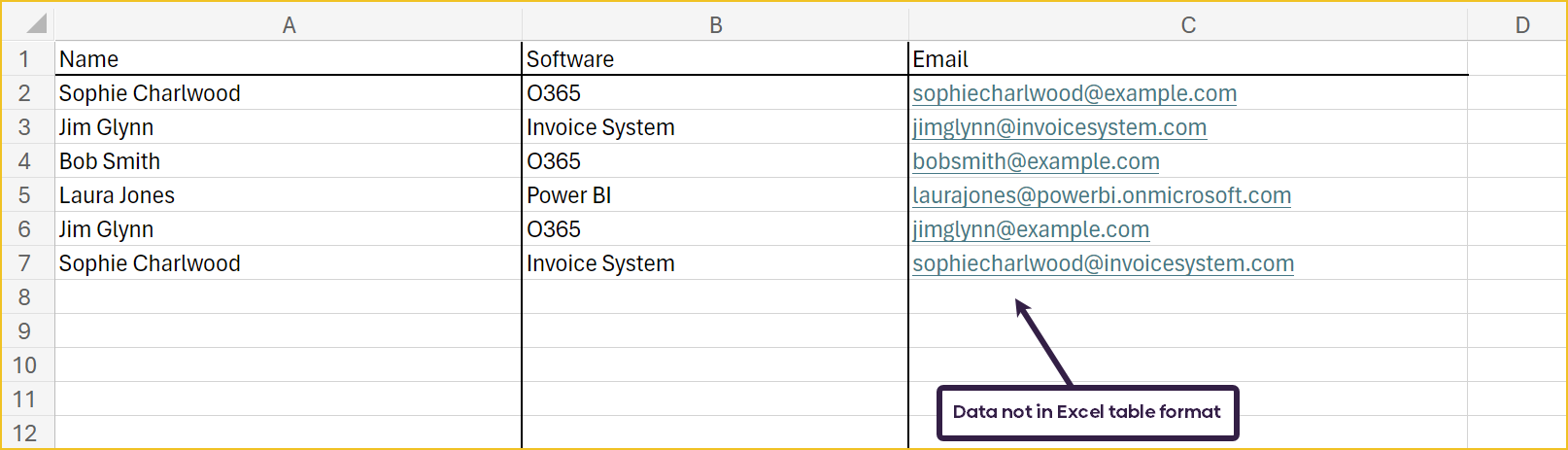Screen dimensions: 1568x450
Task: Select the Power BI cell
Action: pos(715,194)
